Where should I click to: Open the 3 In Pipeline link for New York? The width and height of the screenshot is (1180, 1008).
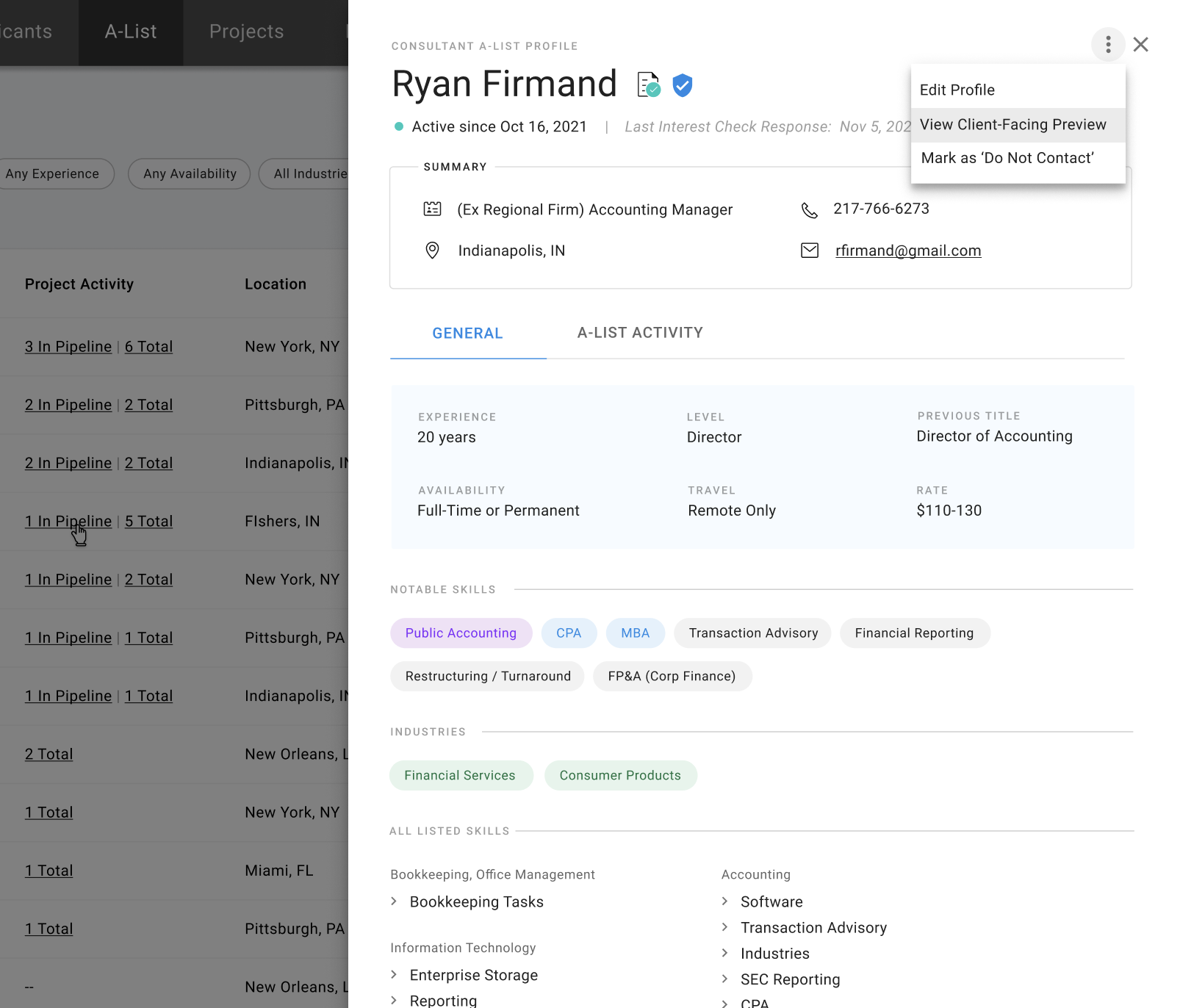(68, 346)
